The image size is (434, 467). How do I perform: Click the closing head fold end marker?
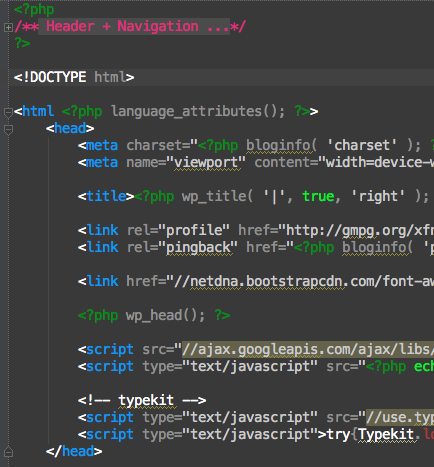[8, 452]
